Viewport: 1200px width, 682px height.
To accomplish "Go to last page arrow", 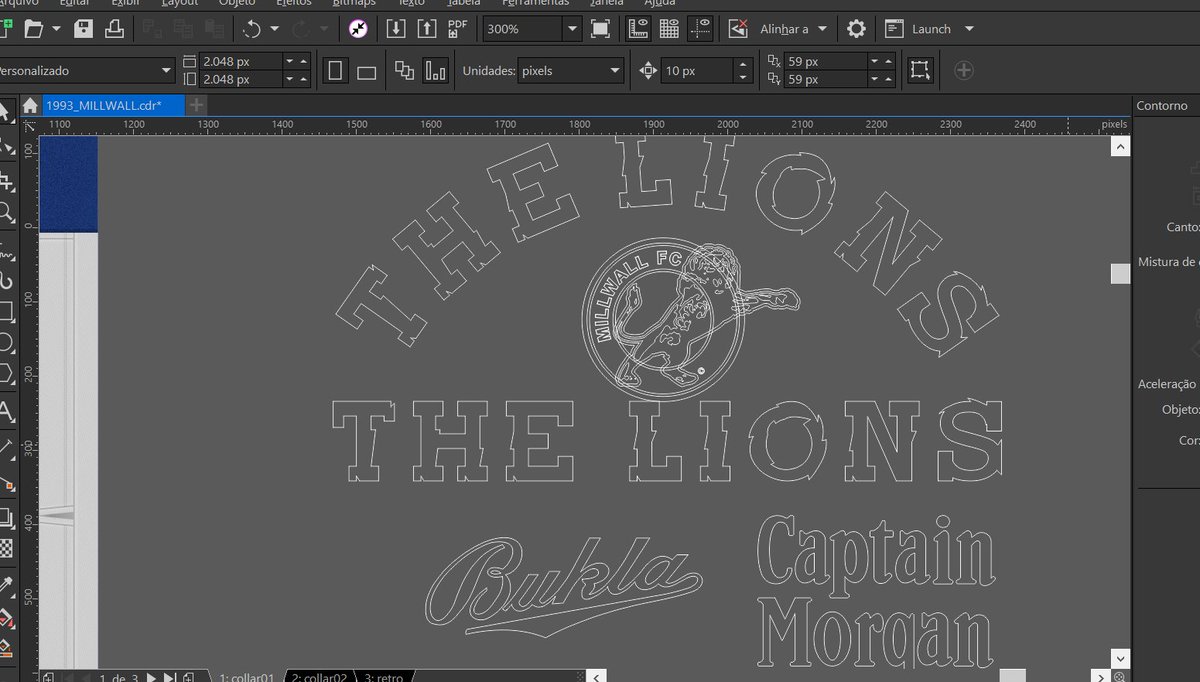I will 170,677.
